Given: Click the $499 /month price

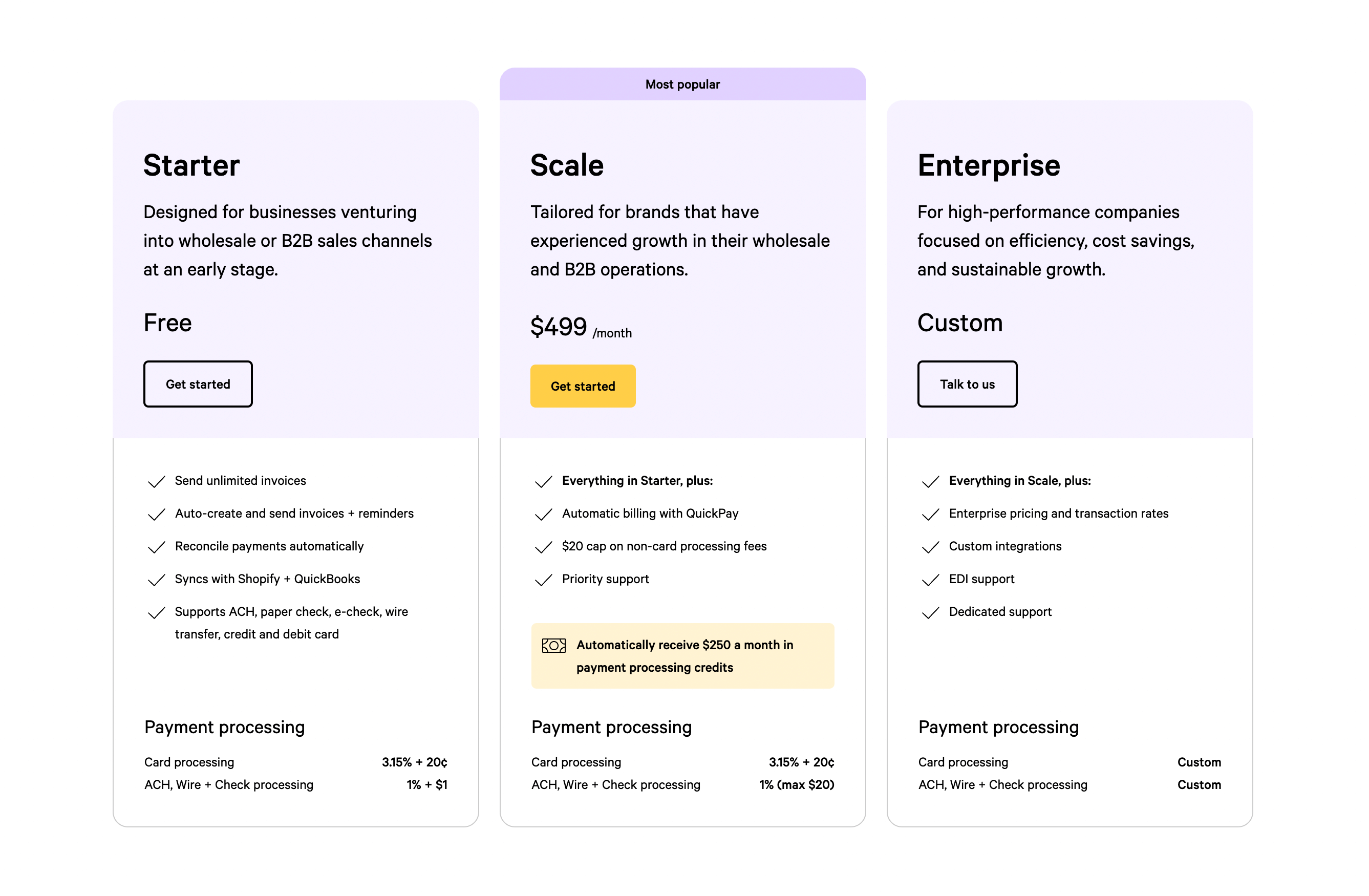Looking at the screenshot, I should pyautogui.click(x=580, y=327).
